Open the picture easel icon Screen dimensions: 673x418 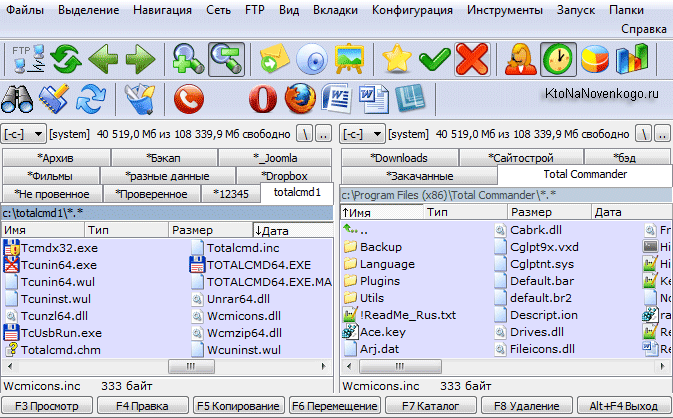(x=349, y=59)
